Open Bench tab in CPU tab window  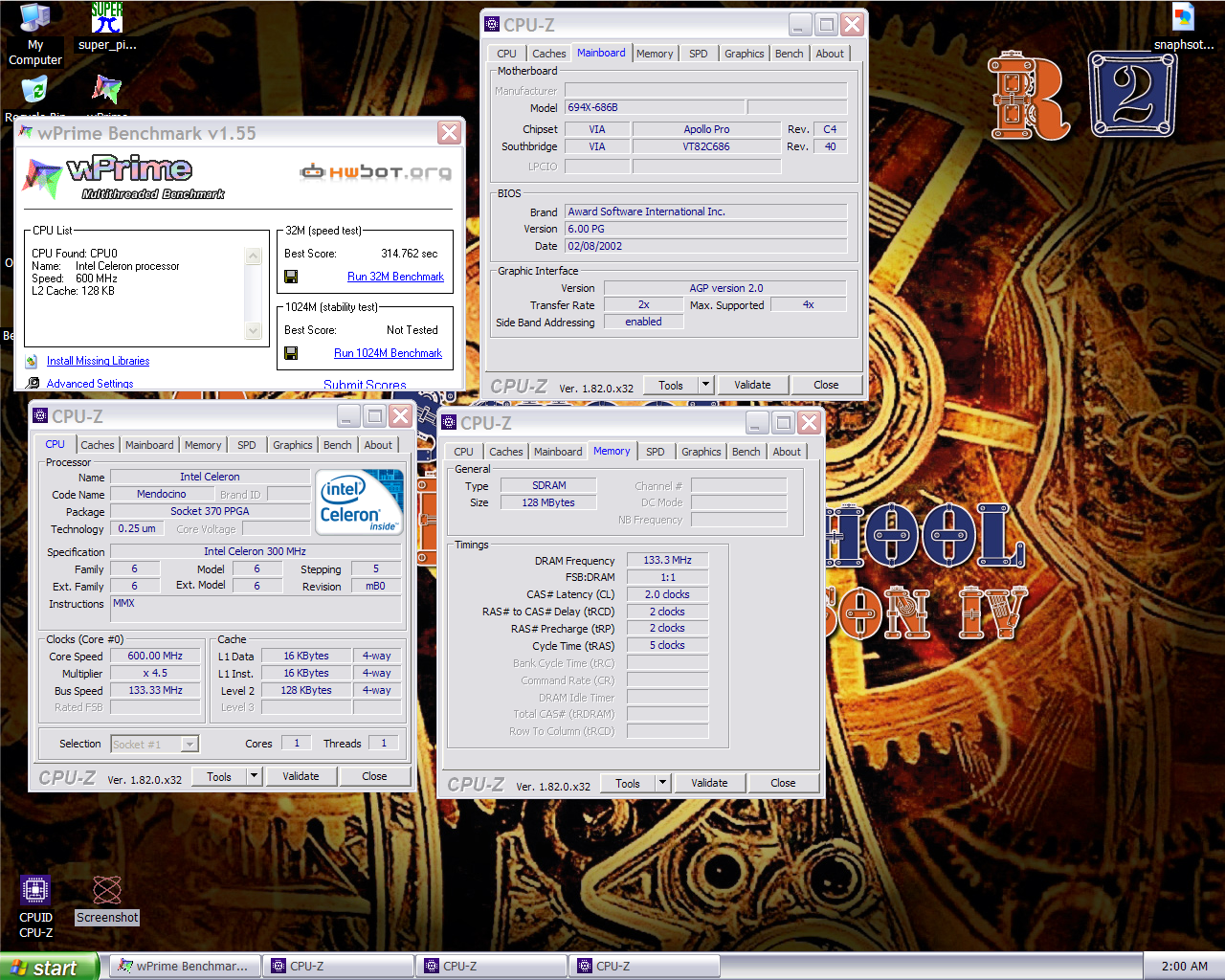click(x=337, y=445)
